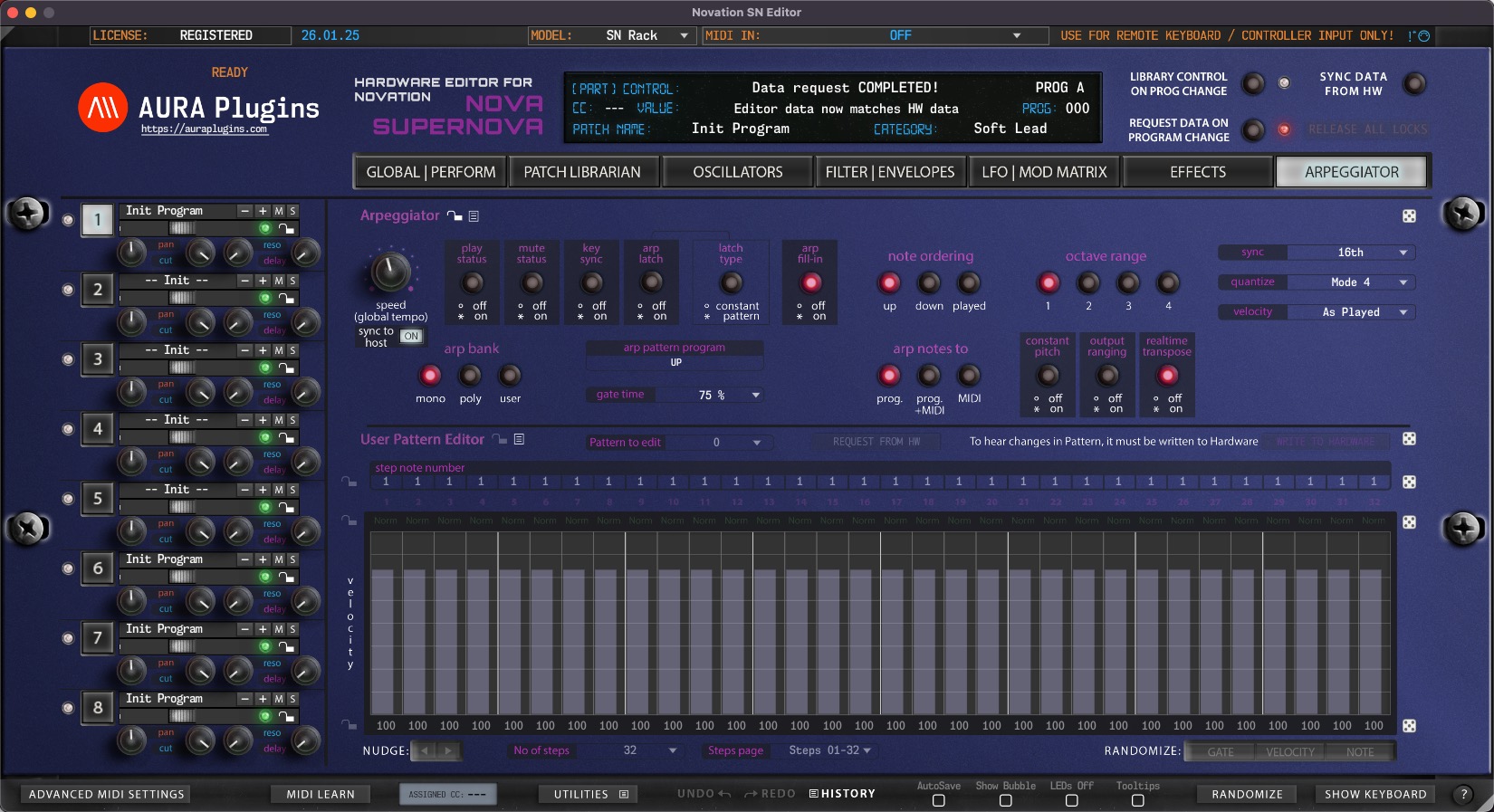Switch to the OSCILLATORS tab
The width and height of the screenshot is (1494, 812).
coord(737,172)
